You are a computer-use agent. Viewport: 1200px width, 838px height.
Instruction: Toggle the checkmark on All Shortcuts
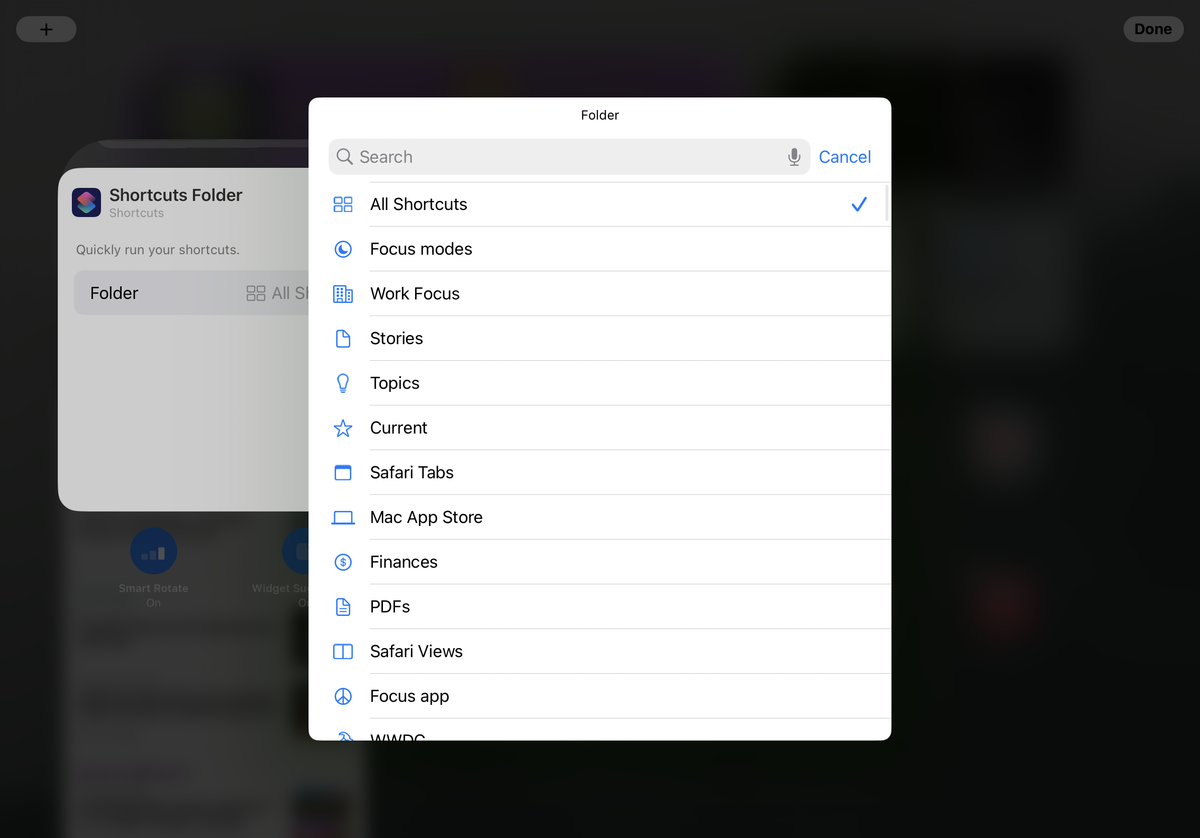(859, 204)
